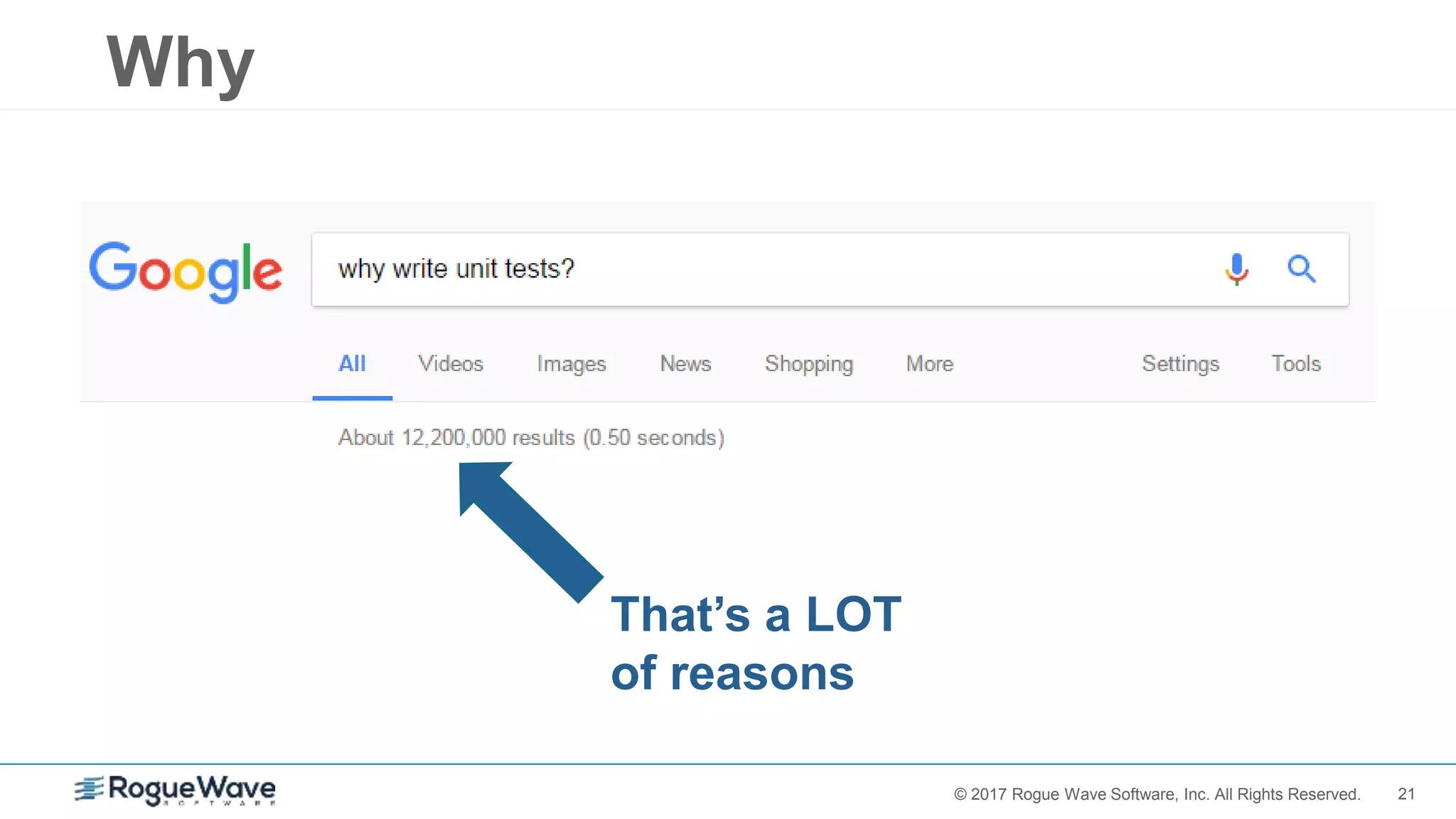Viewport: 1456px width, 819px height.
Task: Click the Google logo
Action: [x=186, y=271]
